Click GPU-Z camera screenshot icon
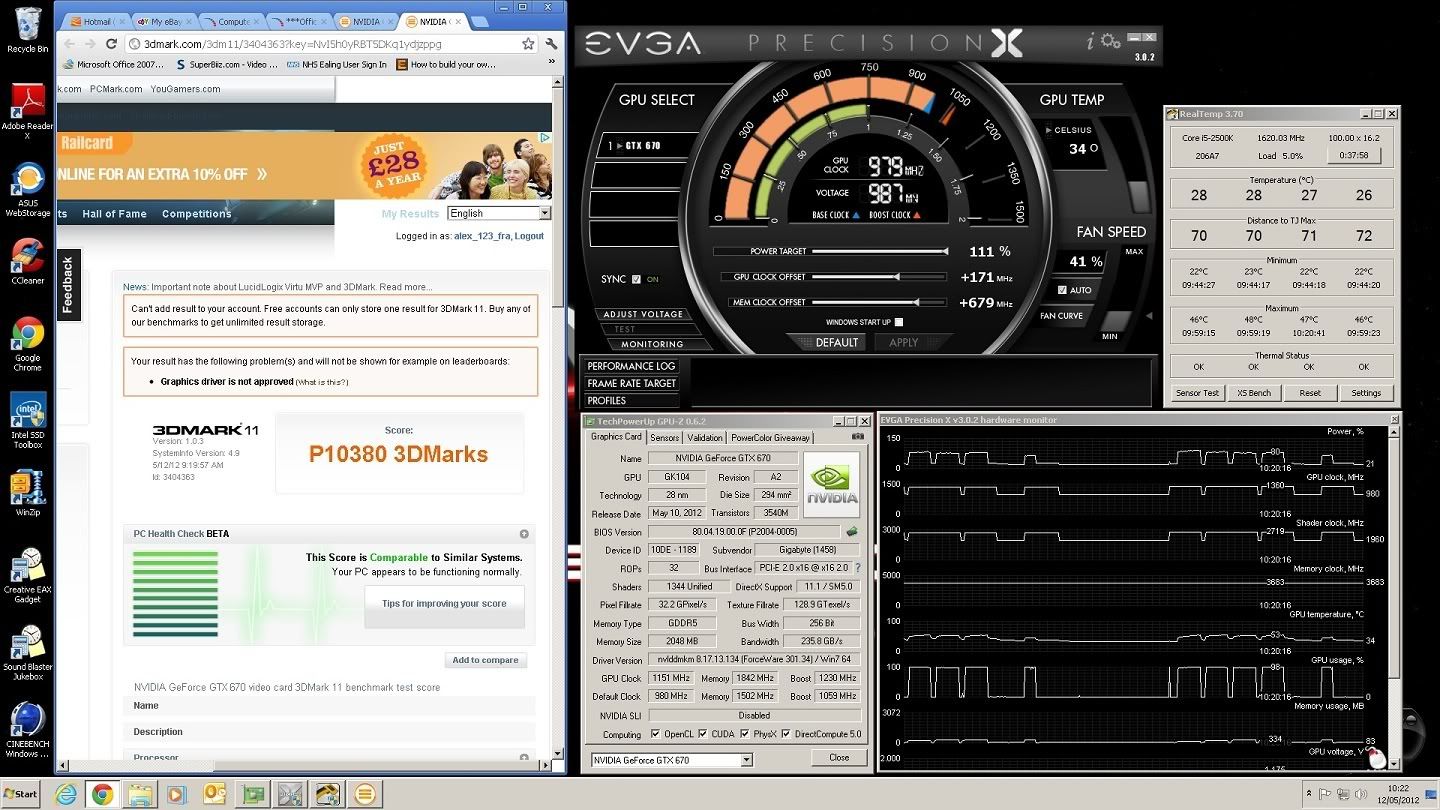 [x=858, y=437]
